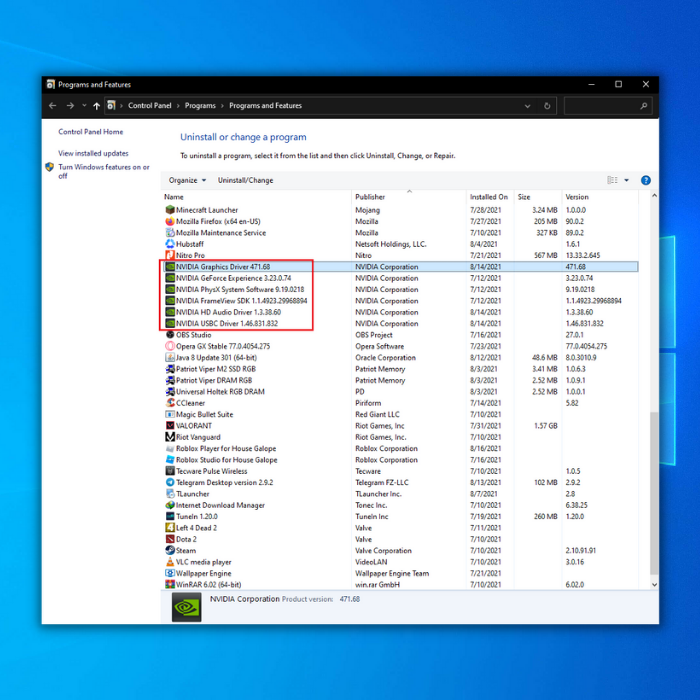The image size is (700, 700).
Task: Click the CCleaner icon
Action: pos(170,403)
